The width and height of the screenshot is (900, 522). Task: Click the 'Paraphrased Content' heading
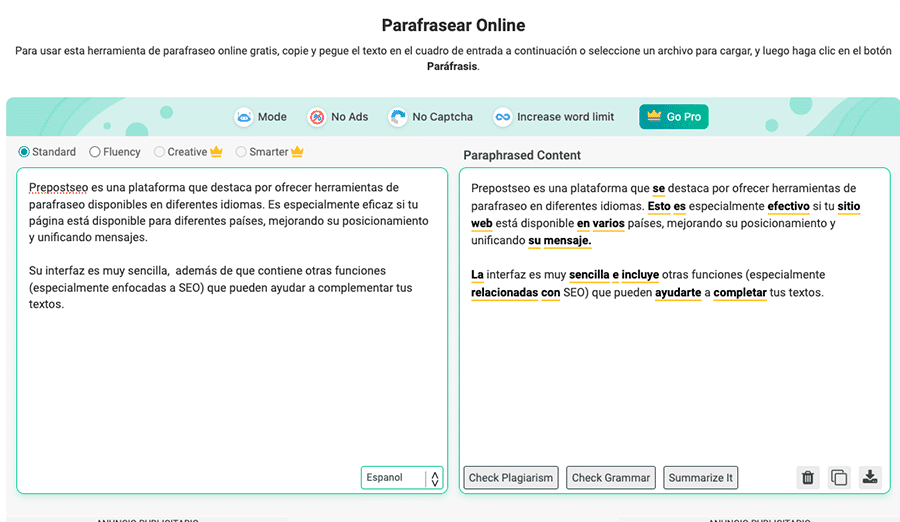pos(522,155)
